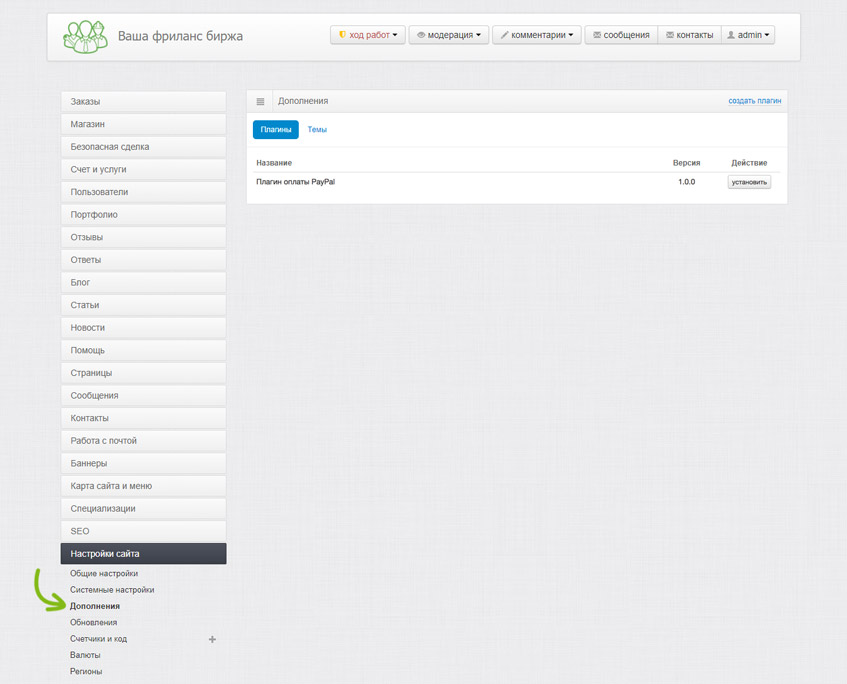Collapse the Настройки сайта section

tap(144, 554)
